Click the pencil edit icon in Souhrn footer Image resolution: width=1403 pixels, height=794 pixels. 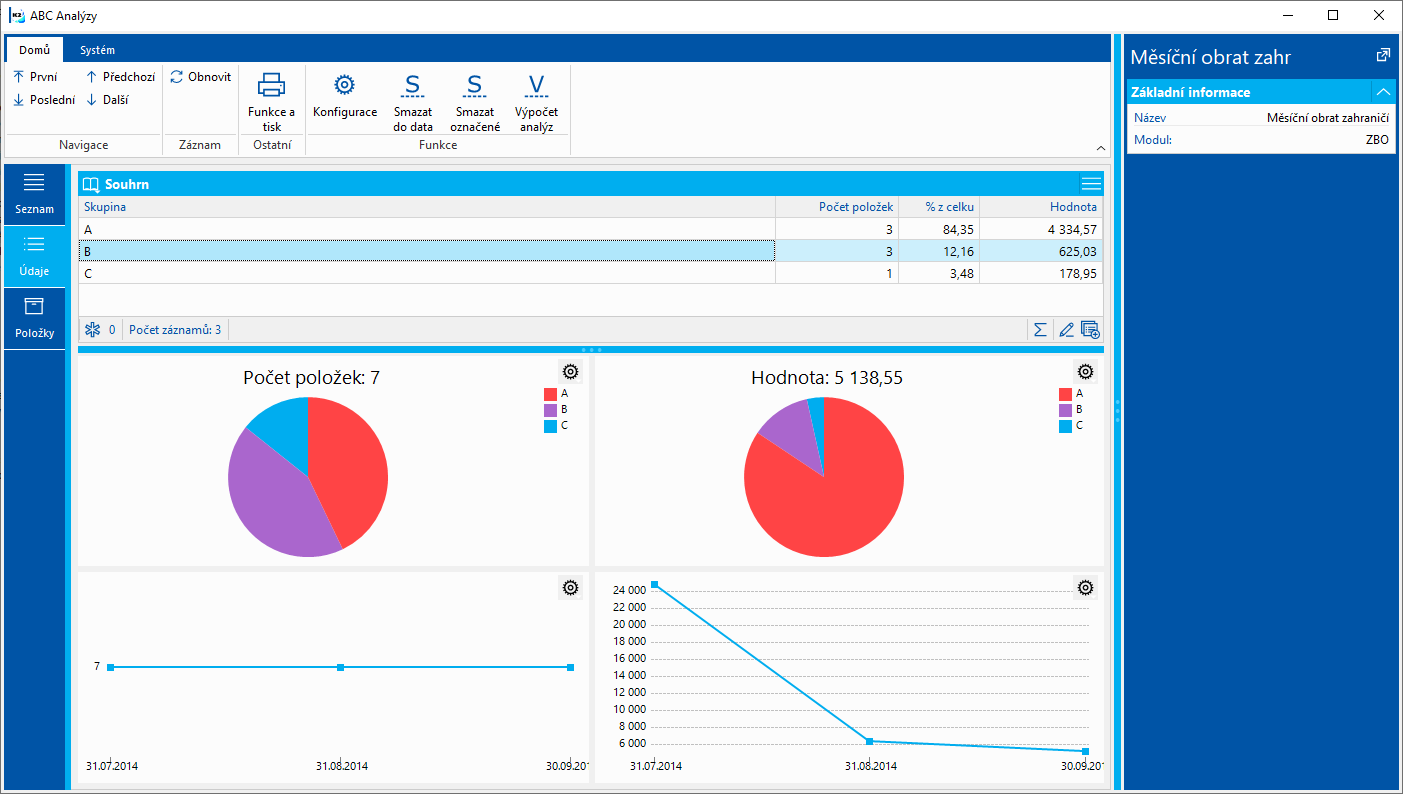1066,329
